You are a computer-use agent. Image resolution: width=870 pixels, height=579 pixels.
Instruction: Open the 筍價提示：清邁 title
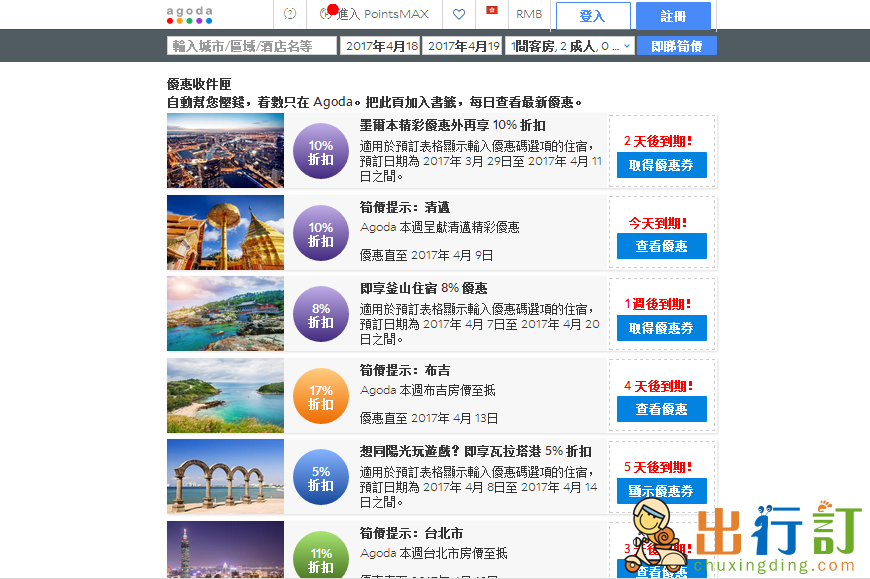coord(404,207)
